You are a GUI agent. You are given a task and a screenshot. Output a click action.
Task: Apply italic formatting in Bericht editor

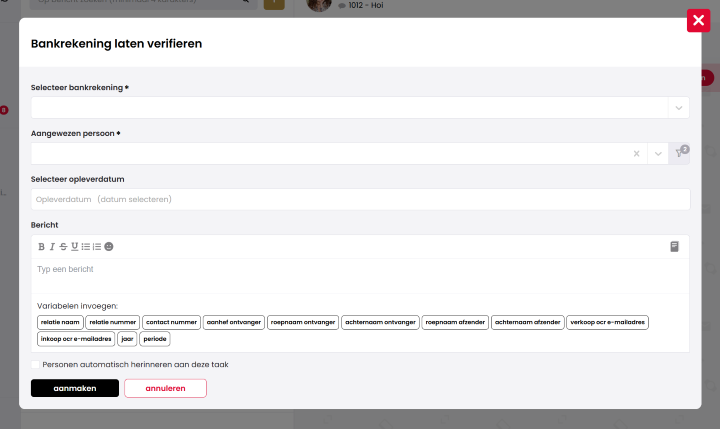point(52,247)
